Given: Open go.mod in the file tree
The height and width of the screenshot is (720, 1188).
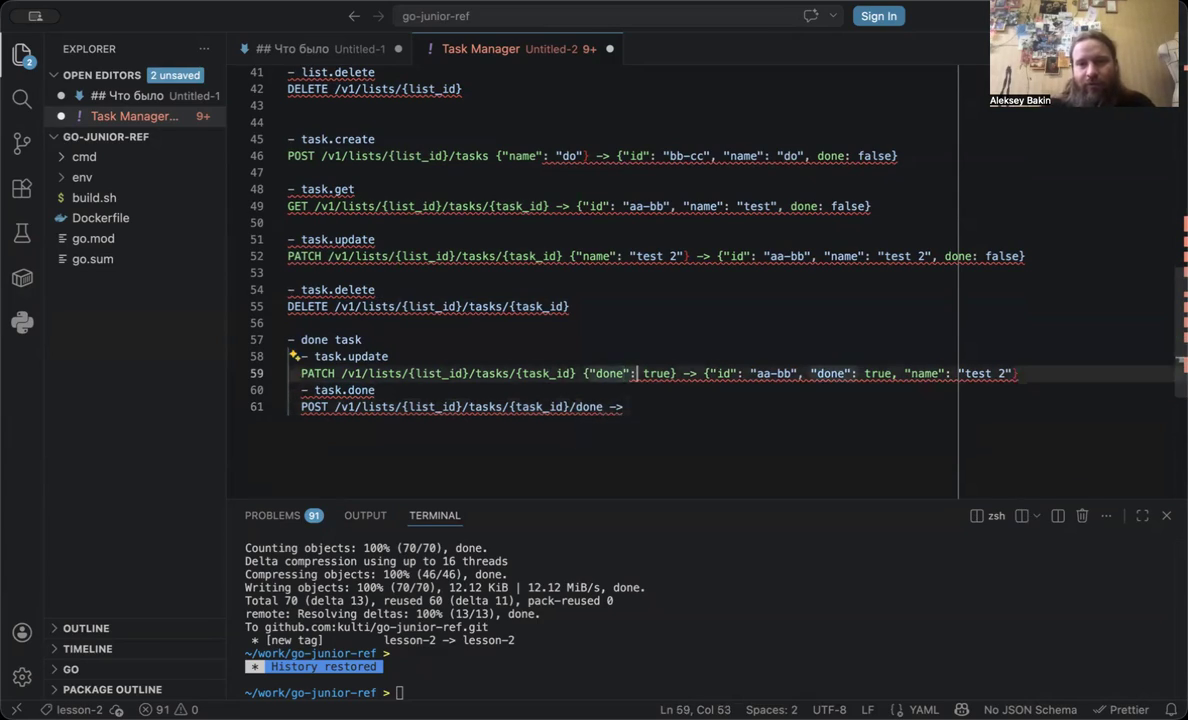Looking at the screenshot, I should coord(93,239).
